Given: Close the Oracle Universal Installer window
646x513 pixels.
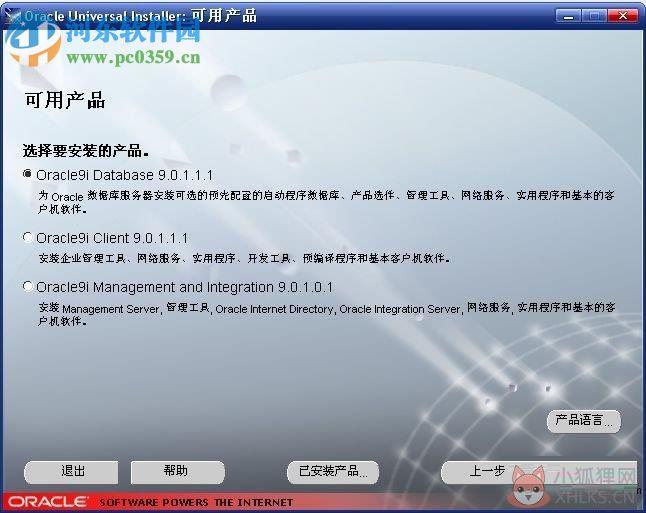Looking at the screenshot, I should coord(623,16).
